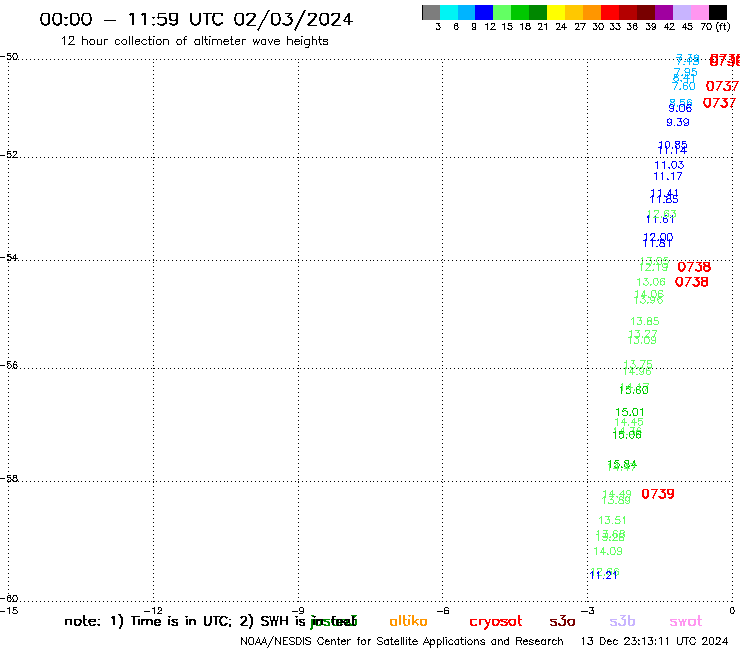Click the -12 longitude axis label

pyautogui.click(x=153, y=610)
